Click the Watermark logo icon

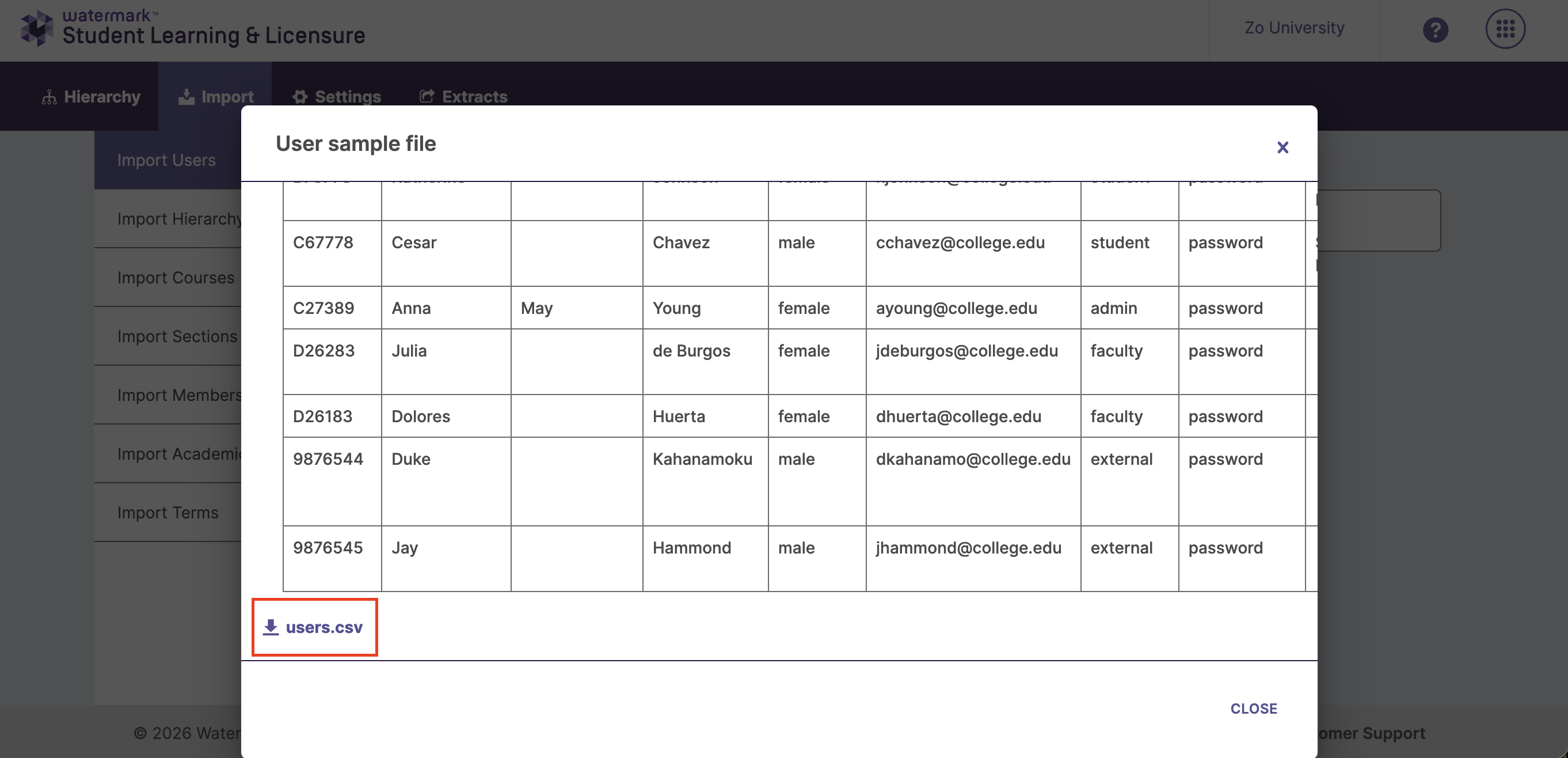[x=37, y=28]
